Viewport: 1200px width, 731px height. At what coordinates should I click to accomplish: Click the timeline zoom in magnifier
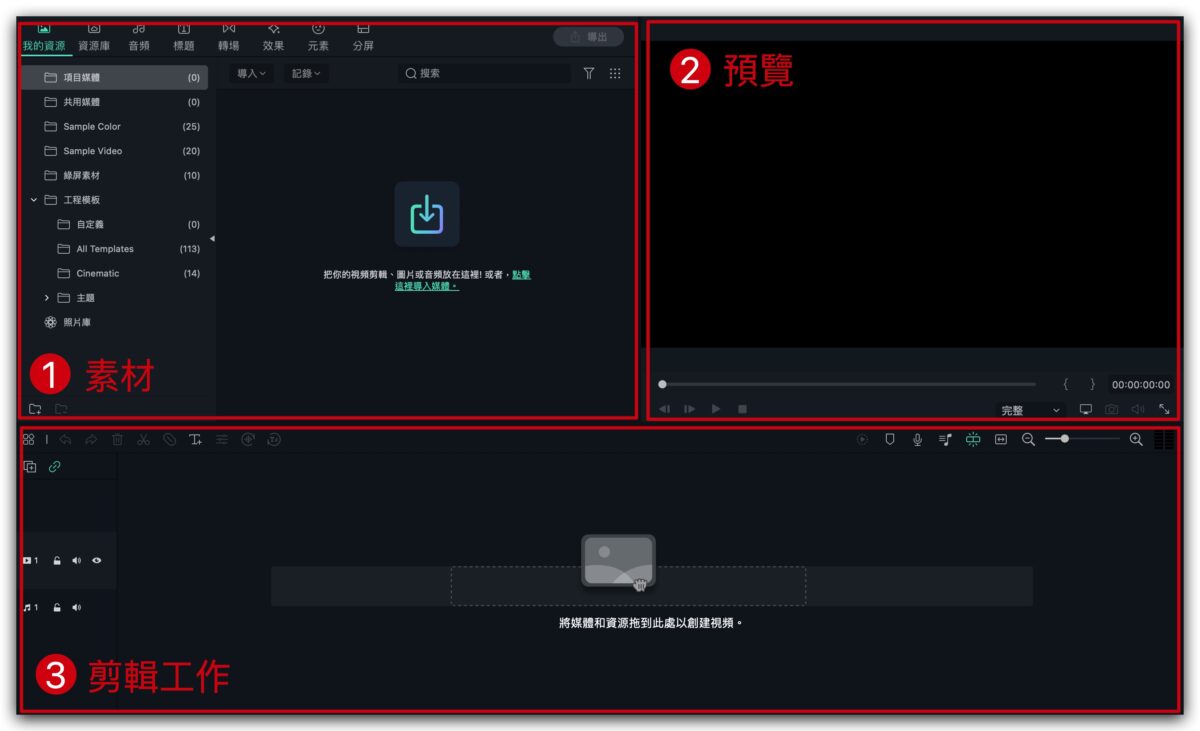(1136, 439)
